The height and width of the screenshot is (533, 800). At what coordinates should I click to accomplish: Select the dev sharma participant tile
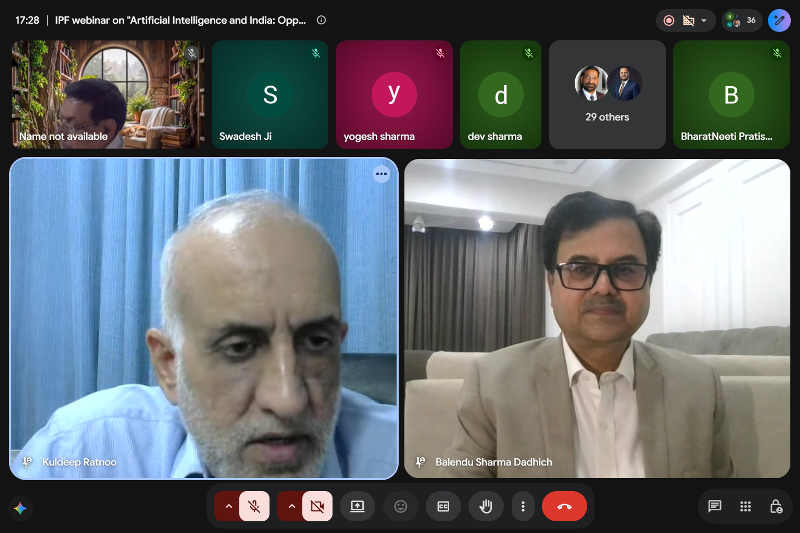pyautogui.click(x=501, y=94)
